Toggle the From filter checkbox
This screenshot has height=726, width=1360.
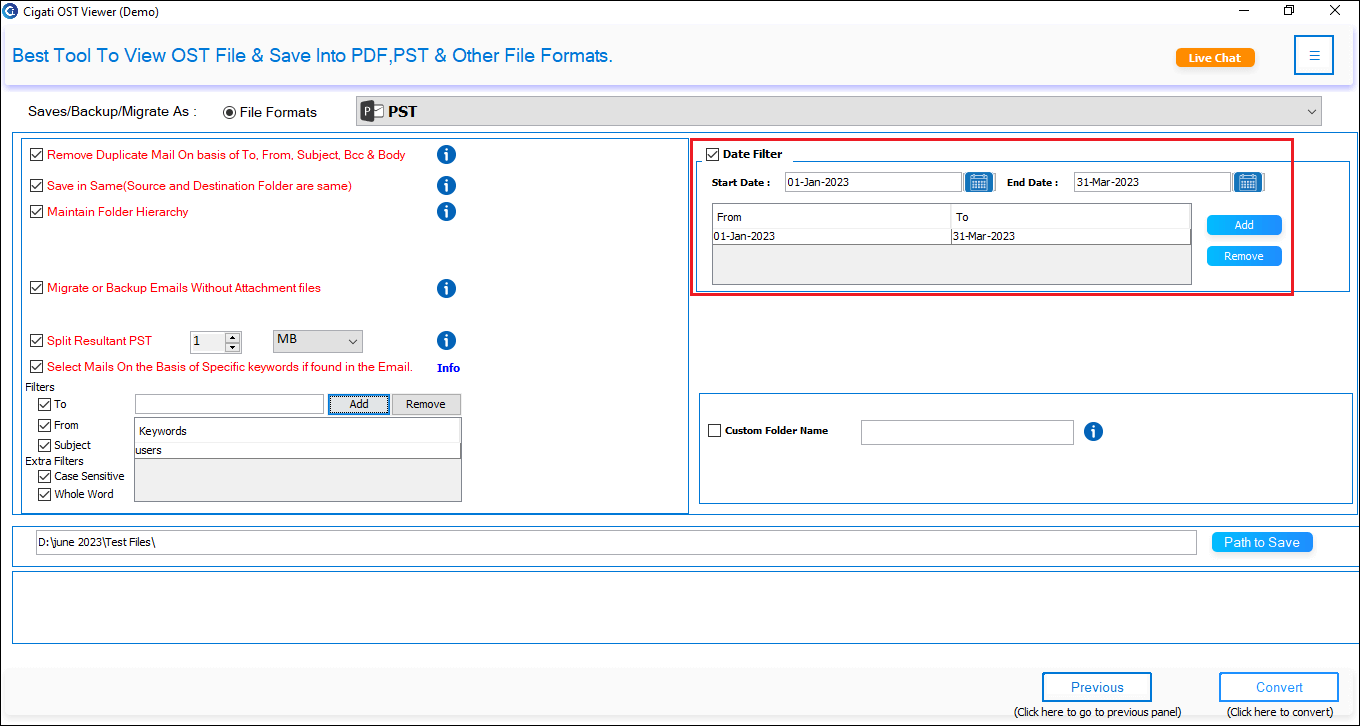click(44, 425)
